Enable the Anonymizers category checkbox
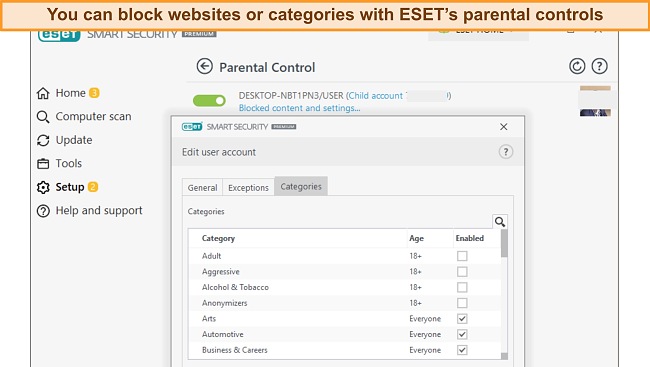 pos(462,303)
